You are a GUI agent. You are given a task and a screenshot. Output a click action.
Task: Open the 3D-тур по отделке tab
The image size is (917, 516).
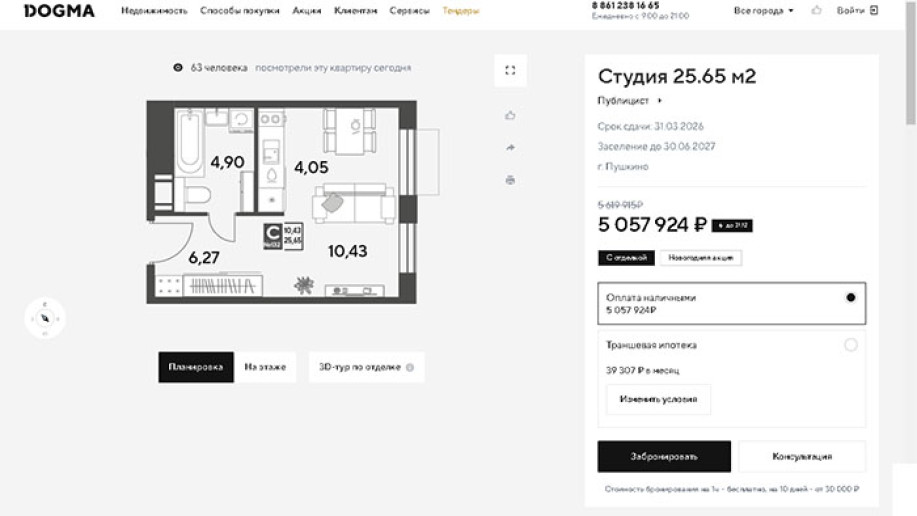click(366, 367)
